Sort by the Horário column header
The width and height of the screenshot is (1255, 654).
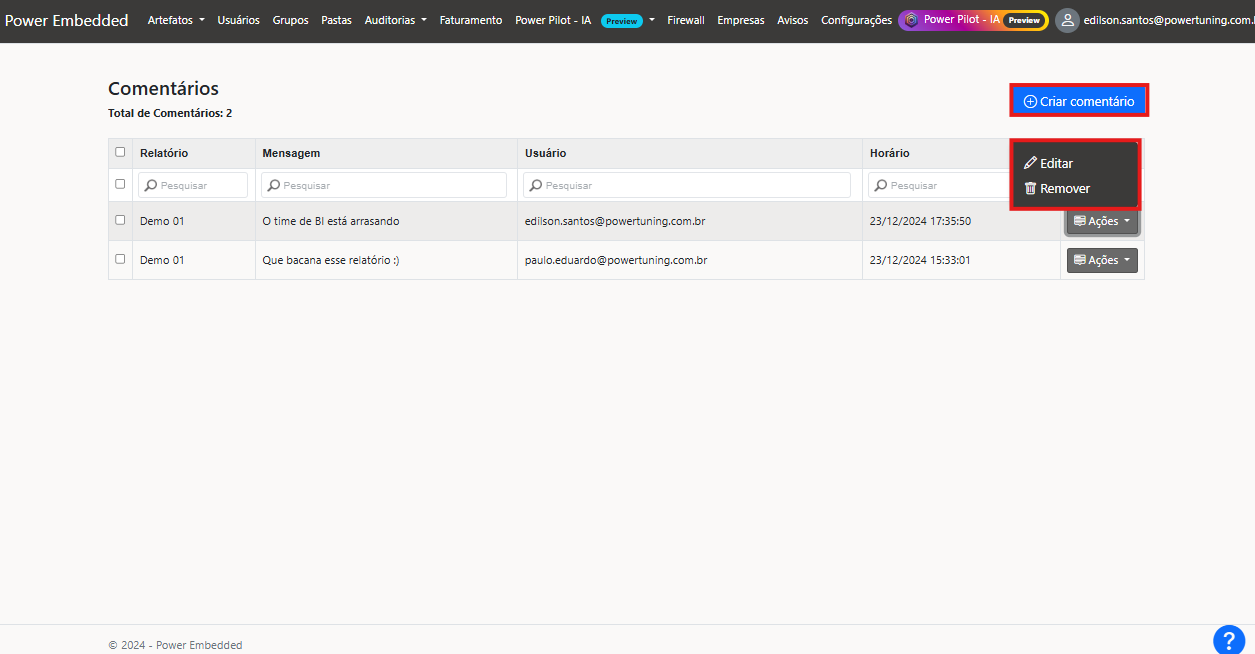[890, 153]
